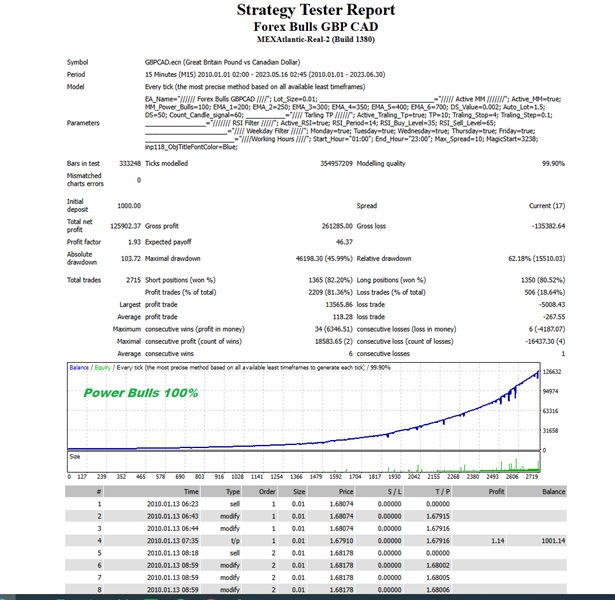
Task: Click the Type column header
Action: point(232,492)
